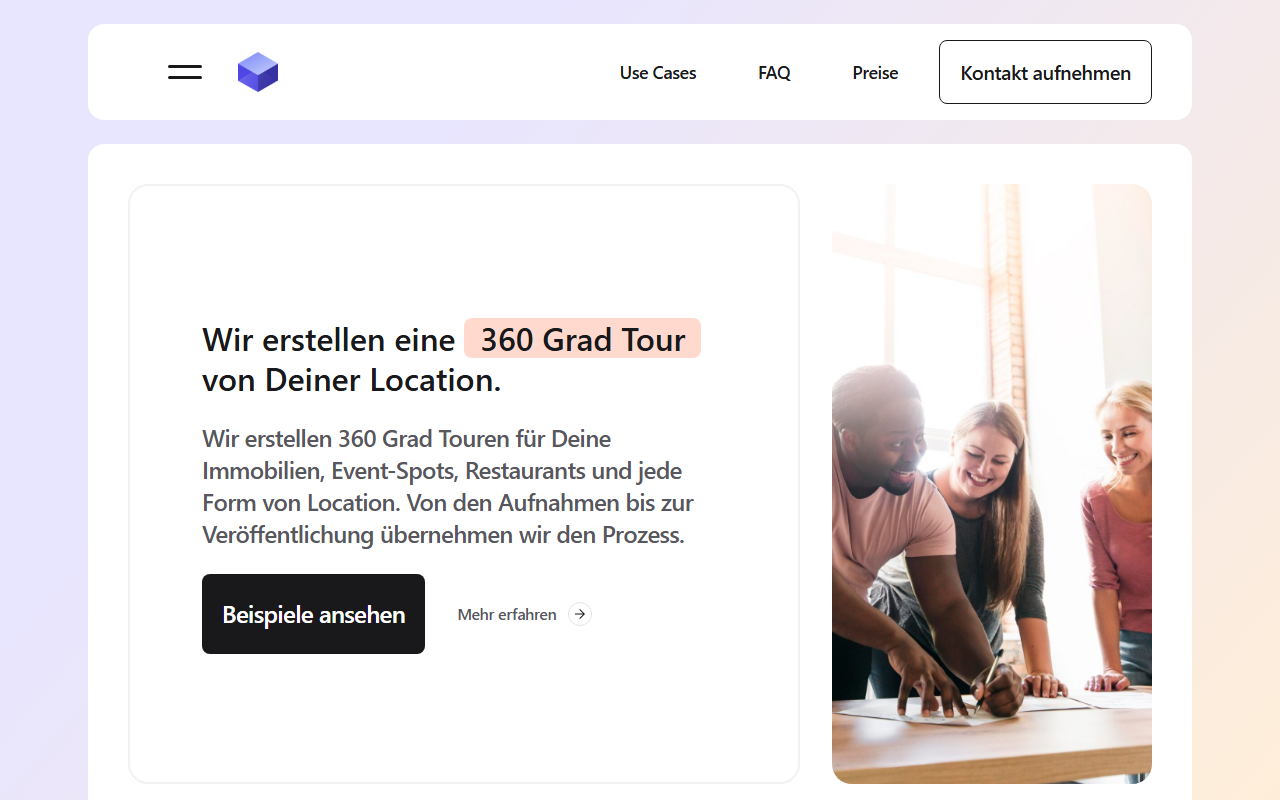The image size is (1280, 800).
Task: Click the highlighted 360 Grad Tour text
Action: [x=582, y=339]
